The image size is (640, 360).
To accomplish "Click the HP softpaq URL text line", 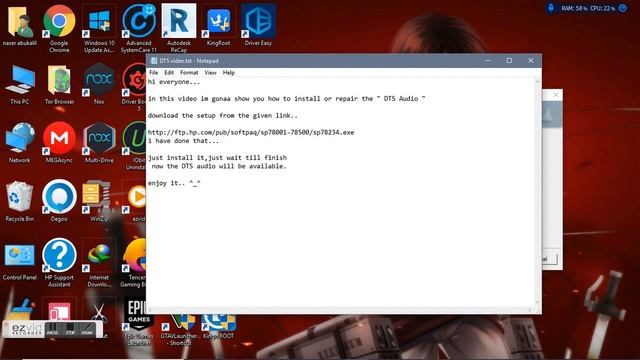I will coord(251,132).
